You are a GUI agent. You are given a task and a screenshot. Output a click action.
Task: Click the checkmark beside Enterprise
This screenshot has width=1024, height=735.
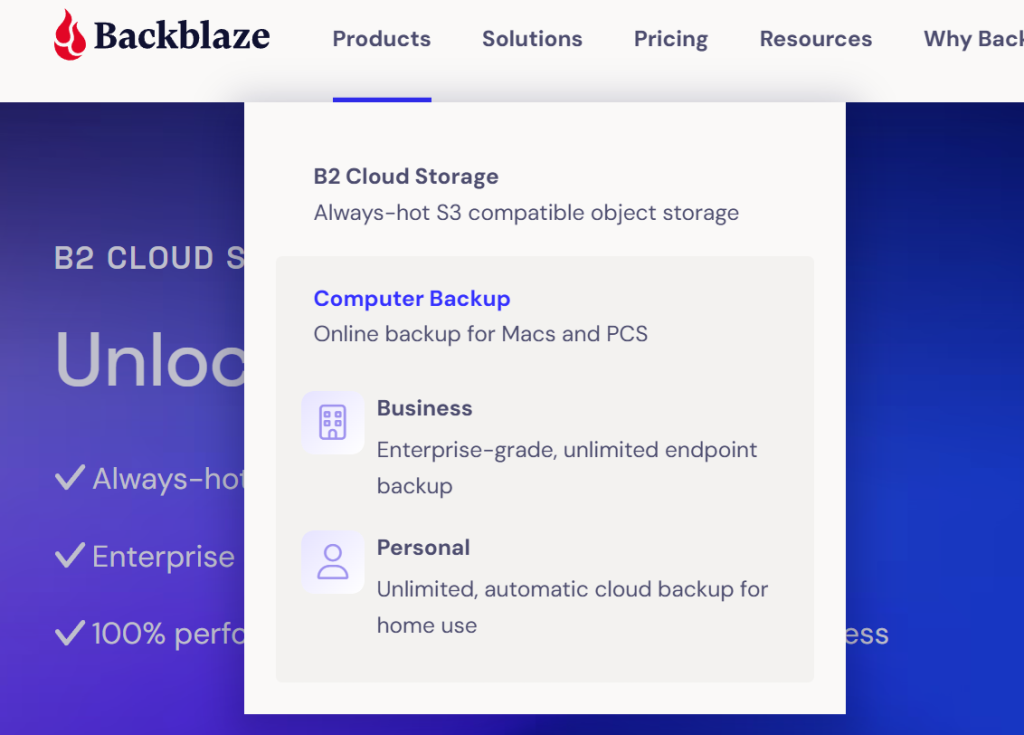(x=70, y=555)
